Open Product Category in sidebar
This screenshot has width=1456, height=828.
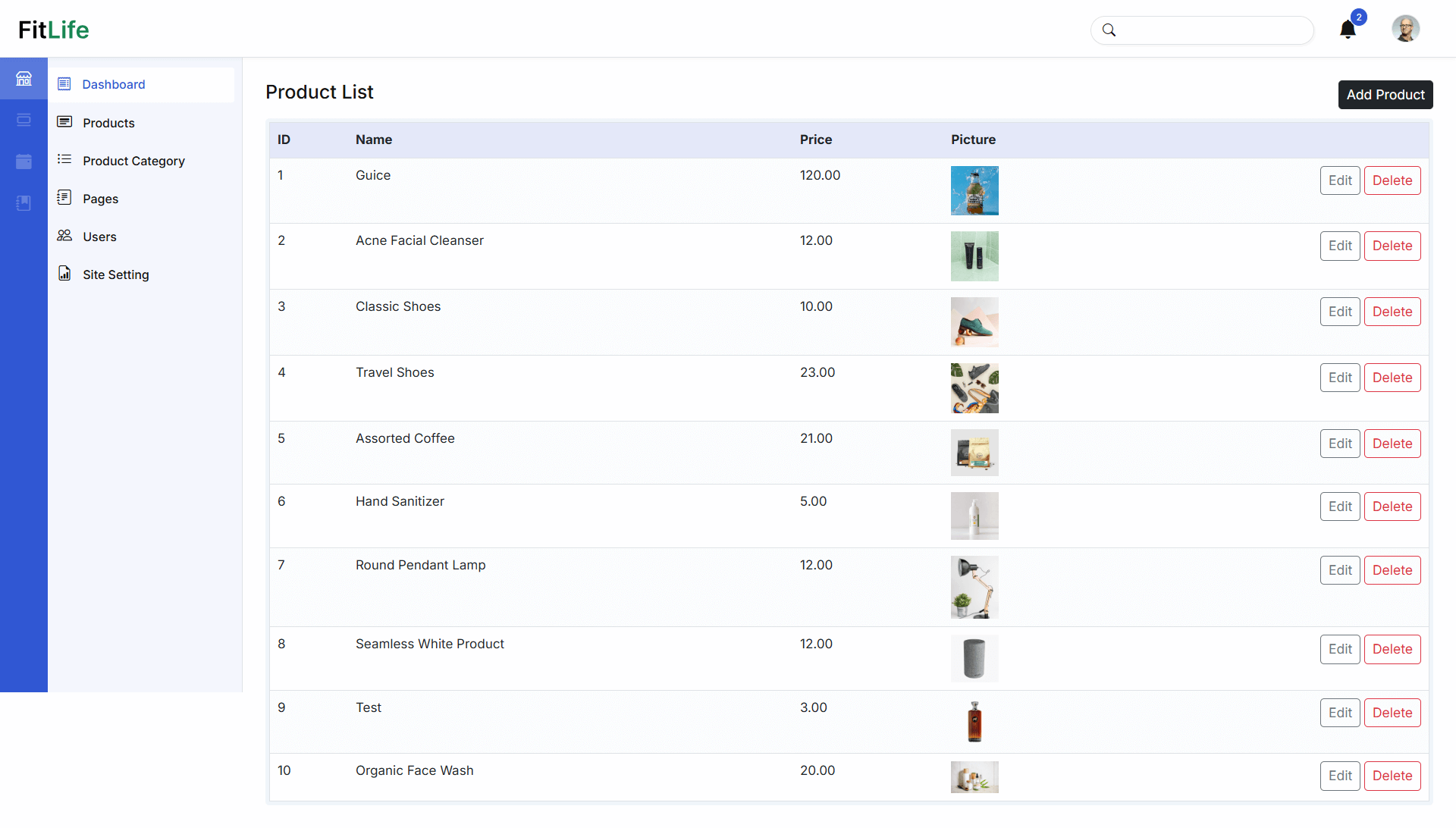coord(133,161)
